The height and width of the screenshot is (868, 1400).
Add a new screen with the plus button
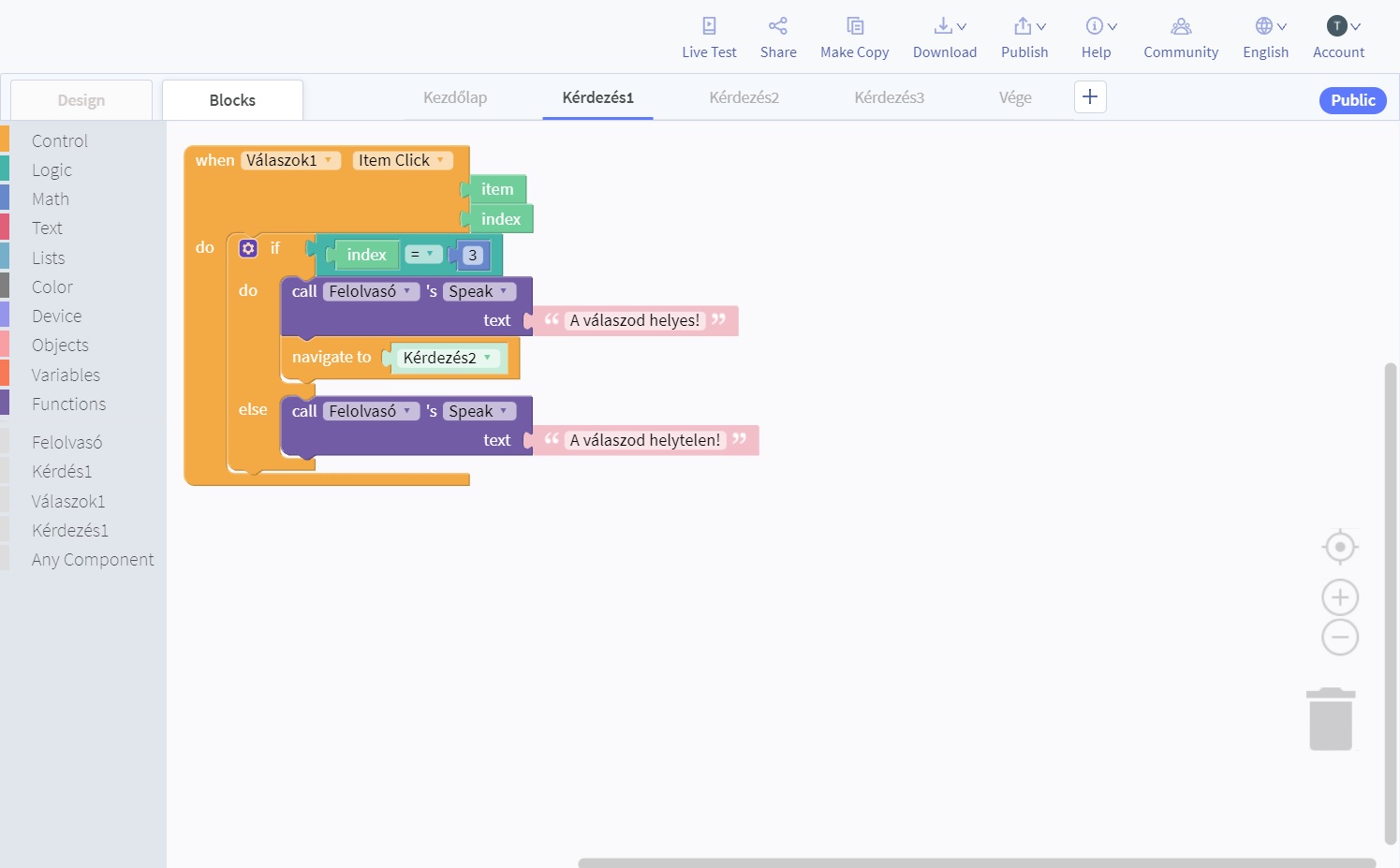(1089, 97)
